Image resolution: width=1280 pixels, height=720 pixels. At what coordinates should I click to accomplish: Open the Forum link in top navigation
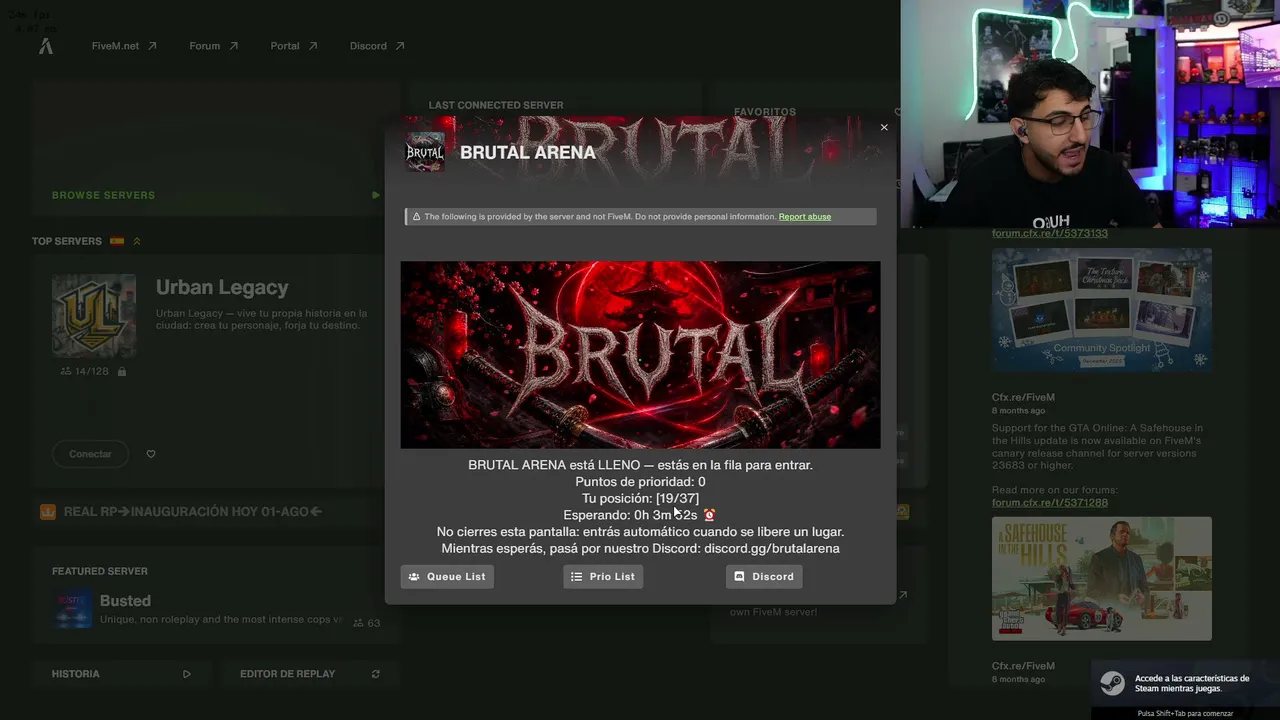click(x=213, y=46)
